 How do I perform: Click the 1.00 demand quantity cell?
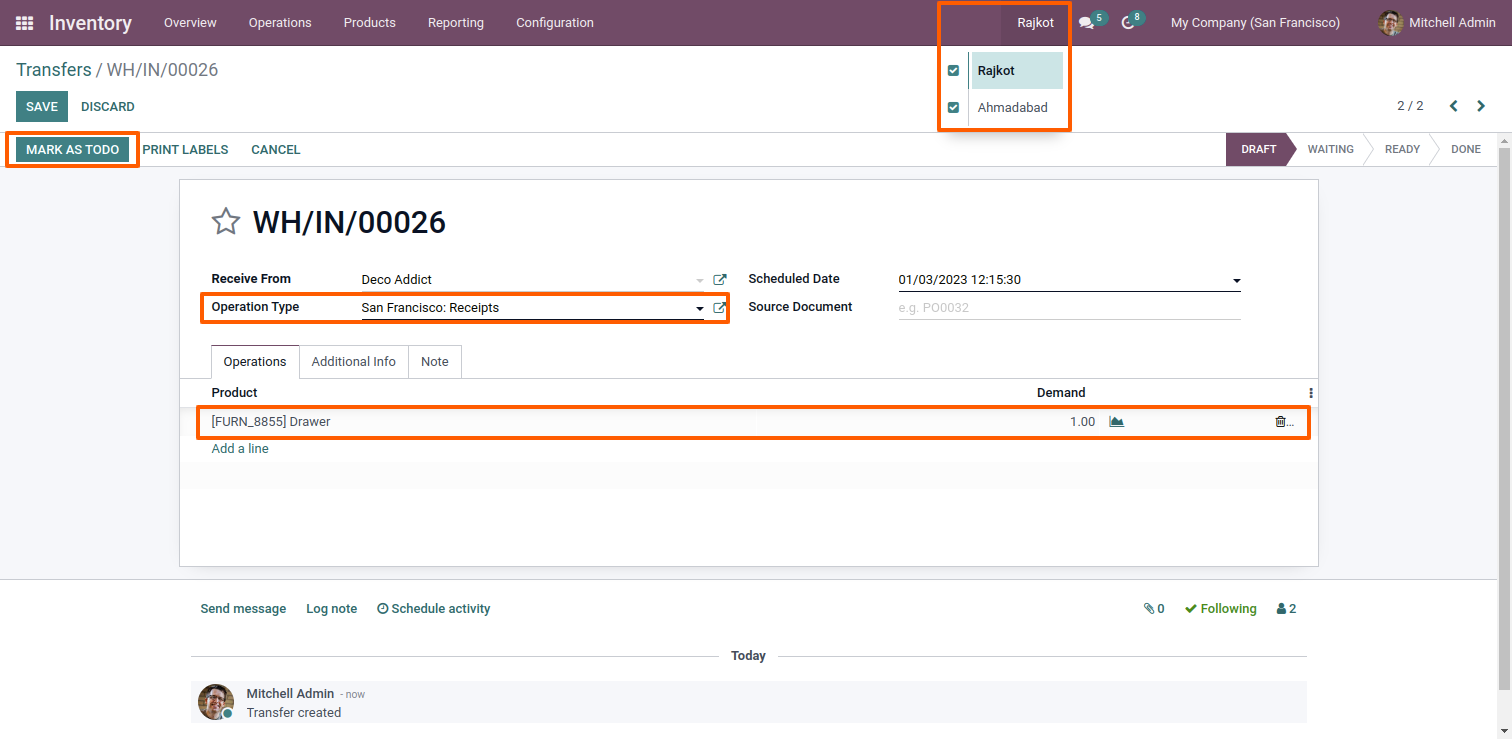(x=1082, y=422)
